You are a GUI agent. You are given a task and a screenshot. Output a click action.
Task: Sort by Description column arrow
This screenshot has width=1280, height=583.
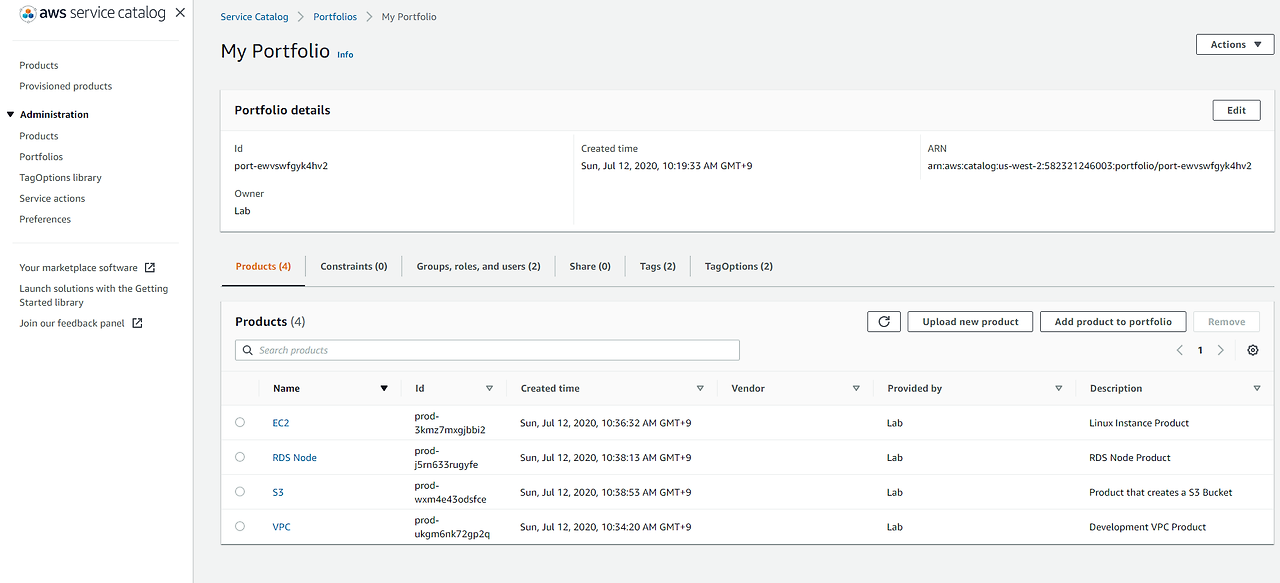1257,388
